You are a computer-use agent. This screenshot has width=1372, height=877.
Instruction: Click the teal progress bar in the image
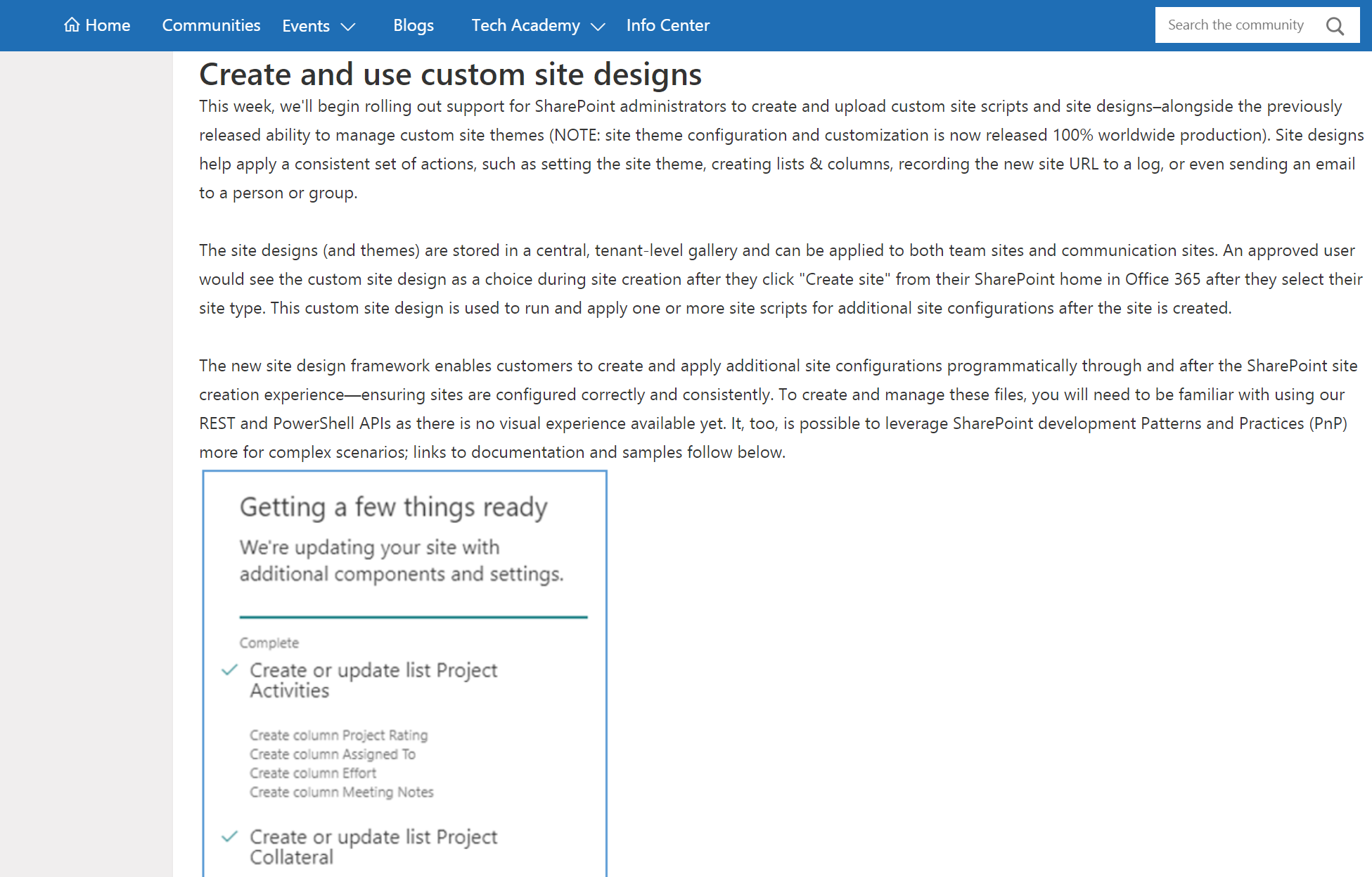point(413,617)
